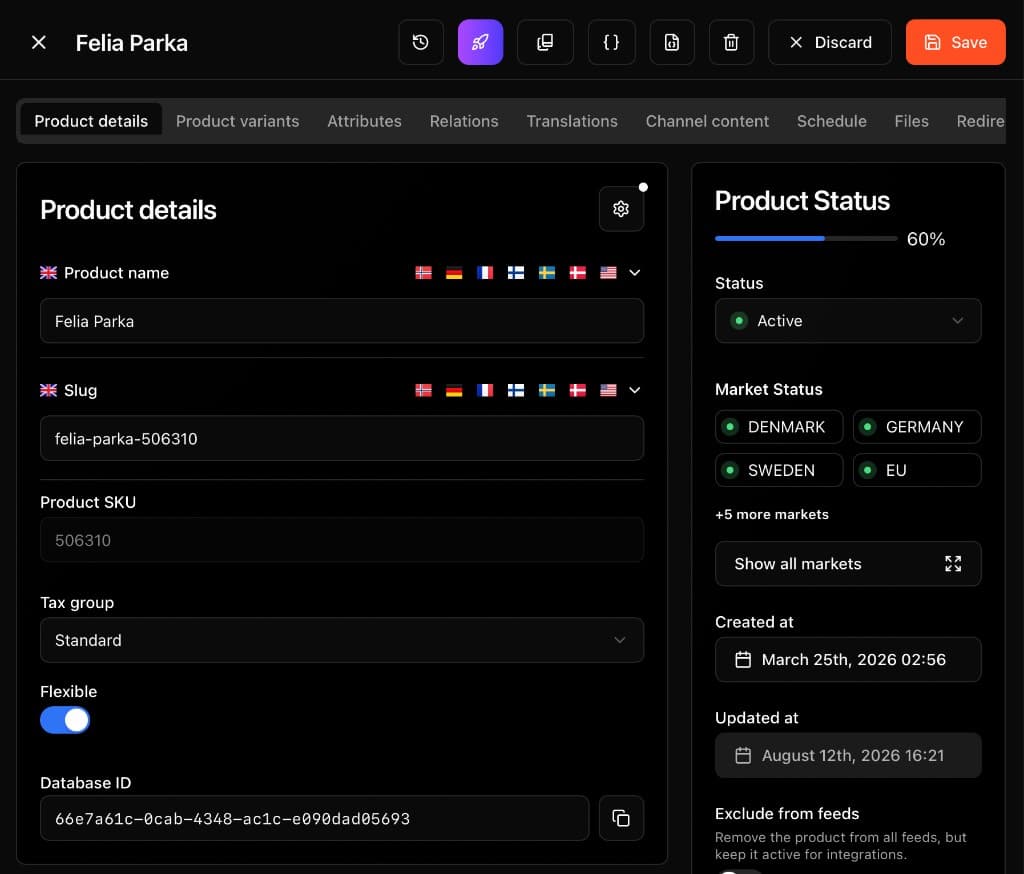Screen dimensions: 1024x874
Task: Select US flag for Slug
Action: pos(608,390)
